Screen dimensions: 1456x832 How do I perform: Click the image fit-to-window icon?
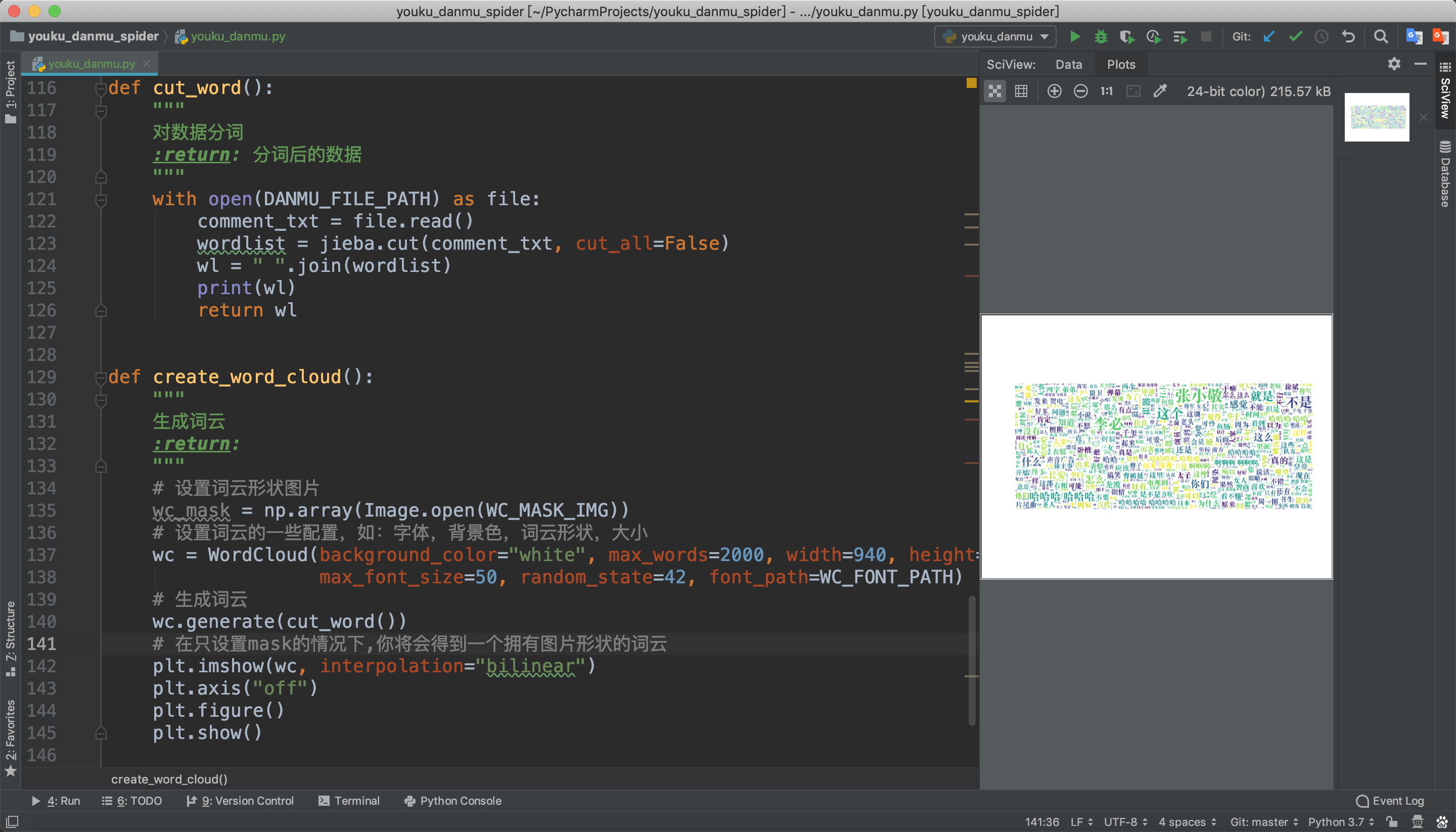pyautogui.click(x=1130, y=92)
